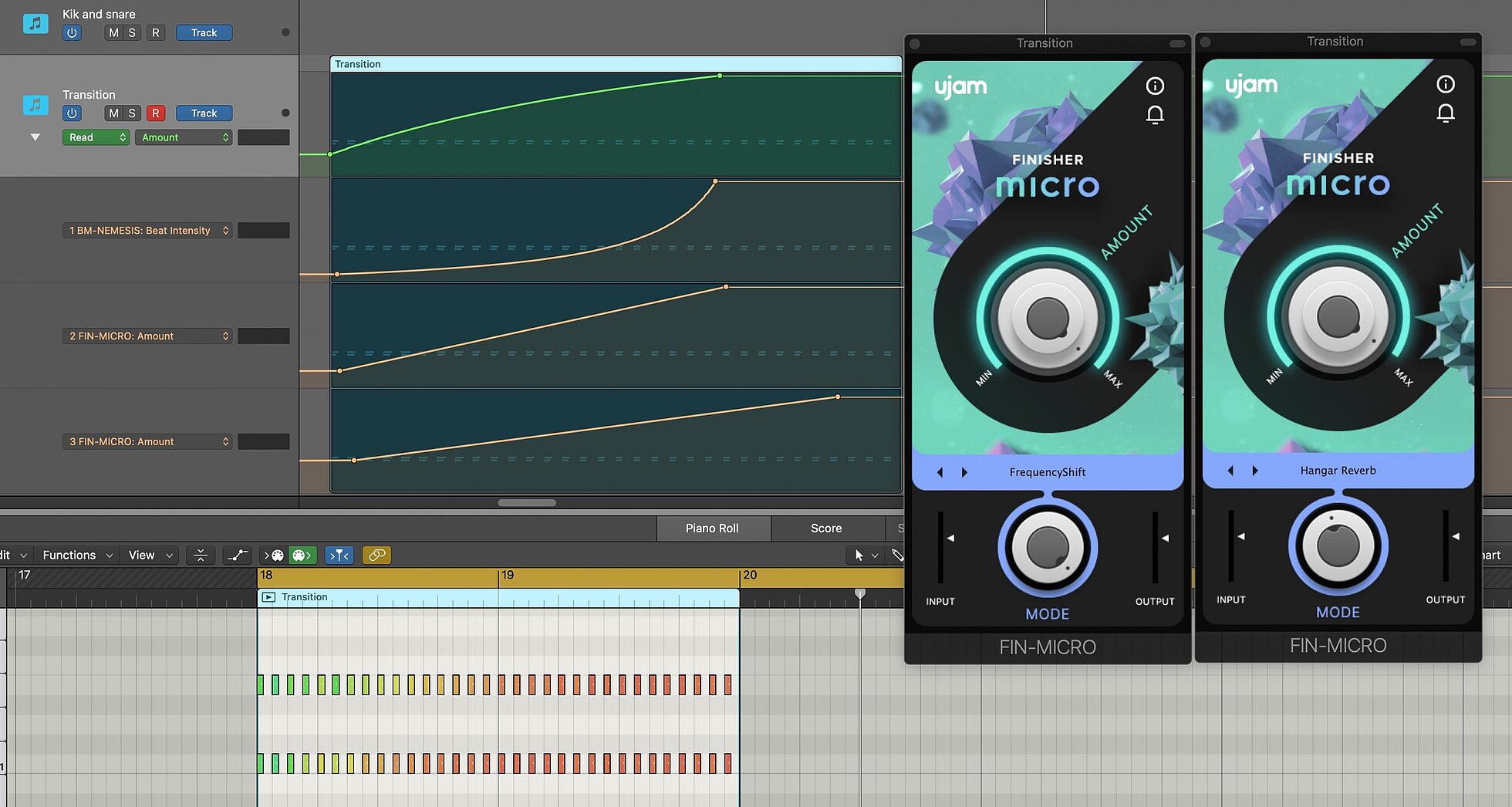Switch to the Piano Roll tab
This screenshot has width=1512, height=807.
click(712, 528)
